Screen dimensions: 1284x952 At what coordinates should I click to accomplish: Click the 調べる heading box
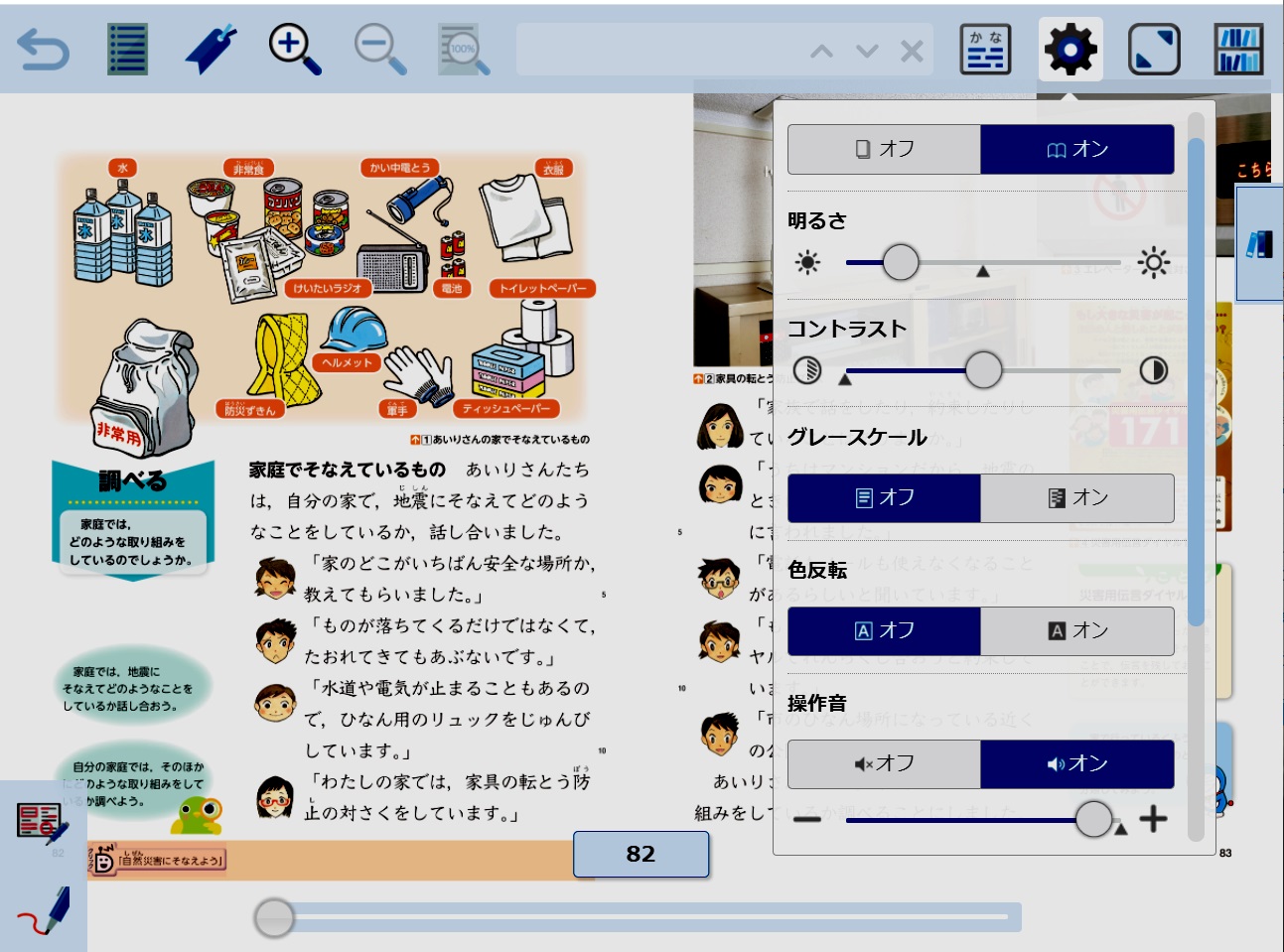point(133,519)
